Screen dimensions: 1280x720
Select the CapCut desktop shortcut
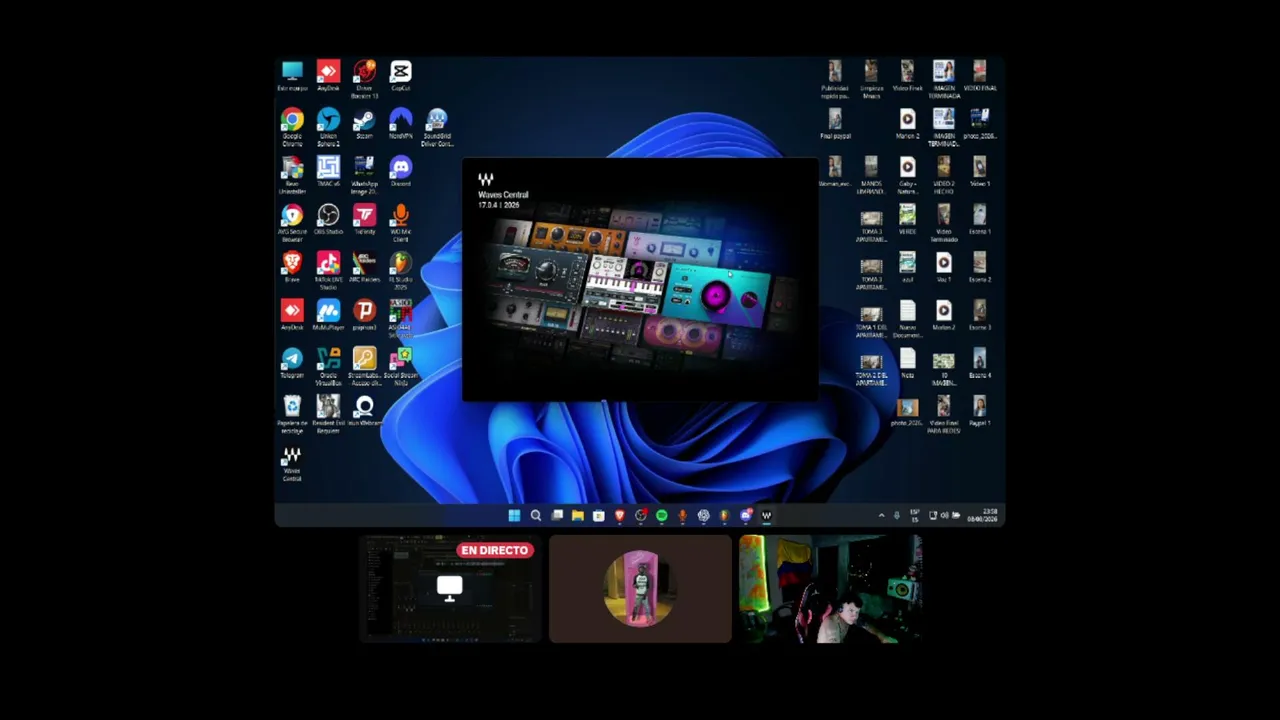pos(400,76)
